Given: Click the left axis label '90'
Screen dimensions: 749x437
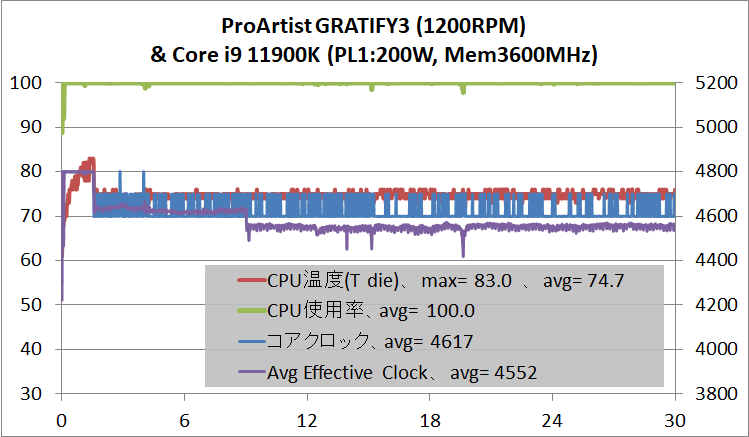Looking at the screenshot, I should click(31, 127).
